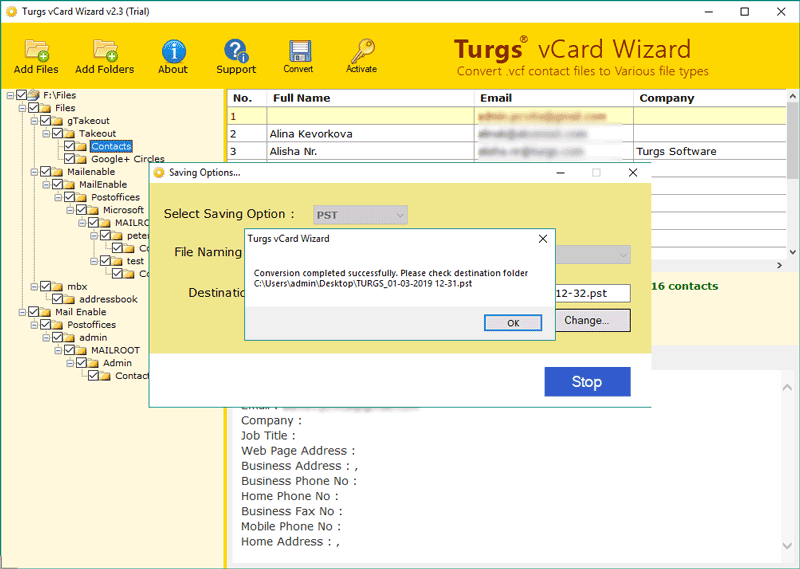
Task: Collapse the admin tree node
Action: [x=46, y=338]
